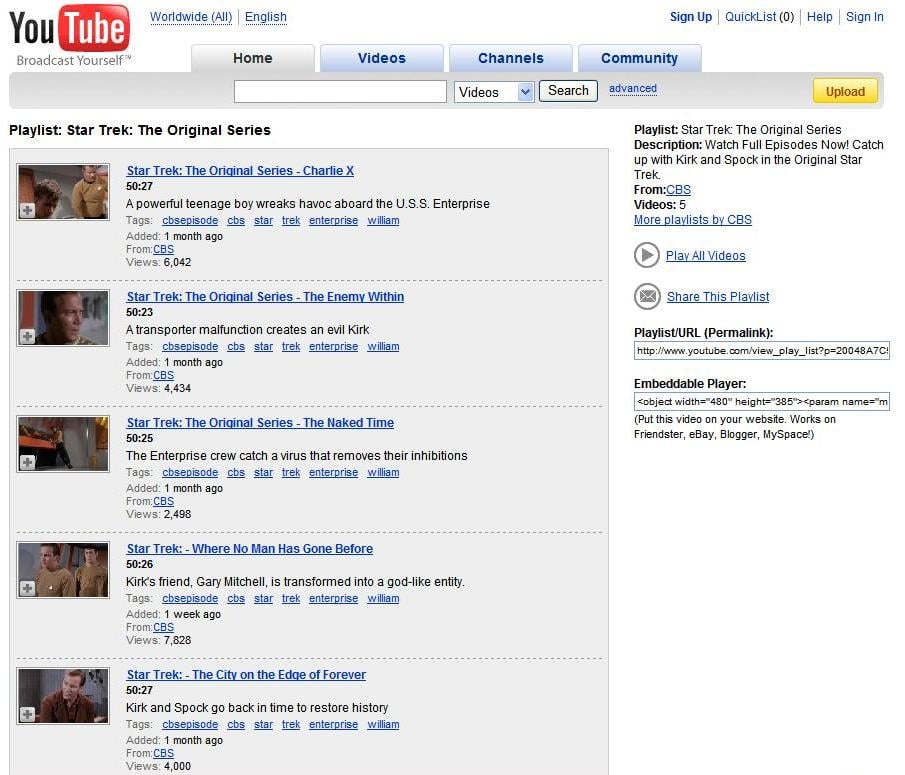Open the Videos search type dropdown

(x=495, y=92)
